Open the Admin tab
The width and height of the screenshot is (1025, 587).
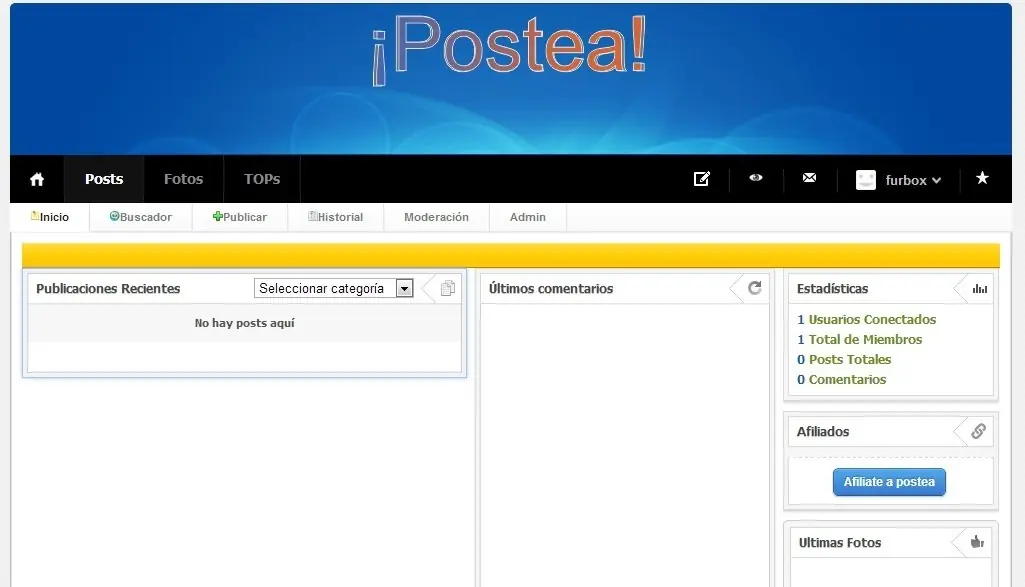pos(528,217)
